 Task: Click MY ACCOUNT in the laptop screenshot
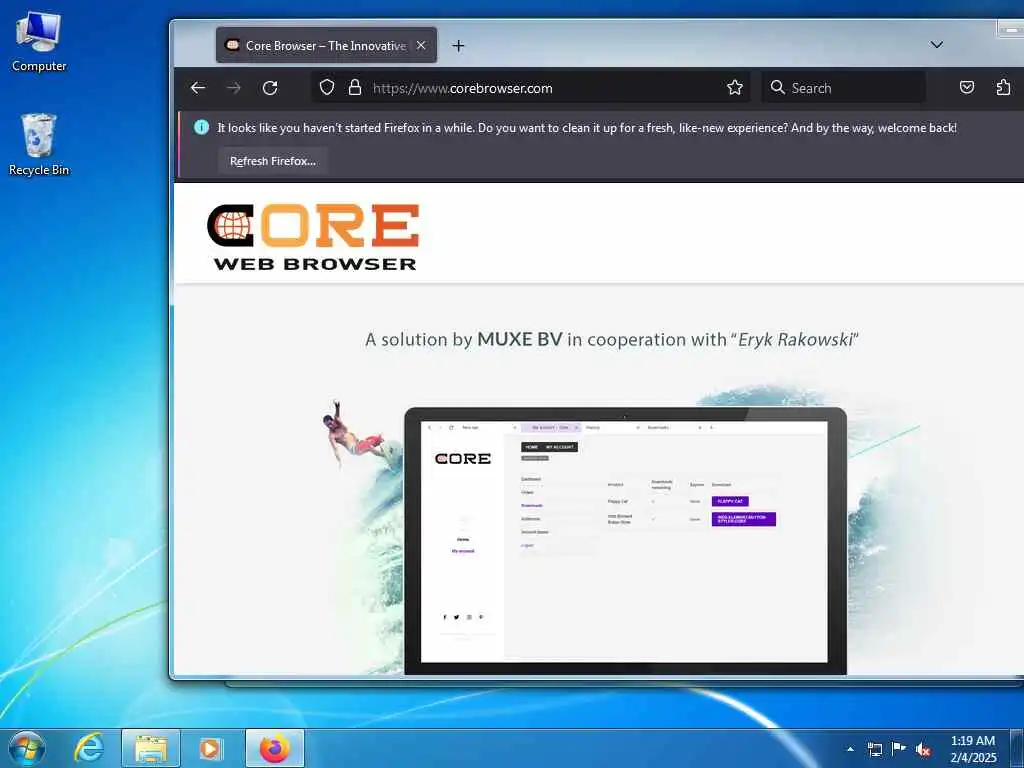click(560, 447)
